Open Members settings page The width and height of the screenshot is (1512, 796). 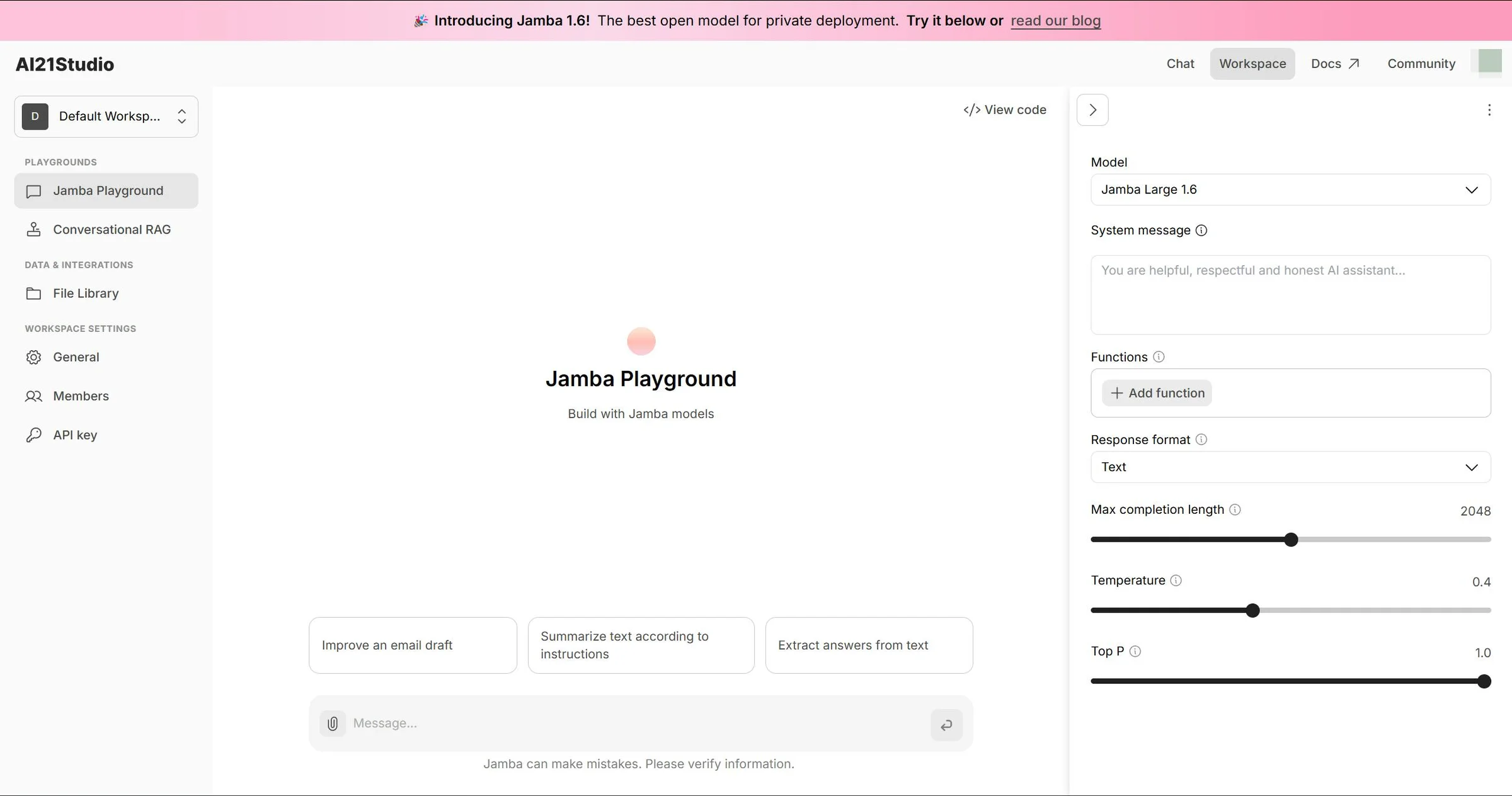(x=106, y=396)
